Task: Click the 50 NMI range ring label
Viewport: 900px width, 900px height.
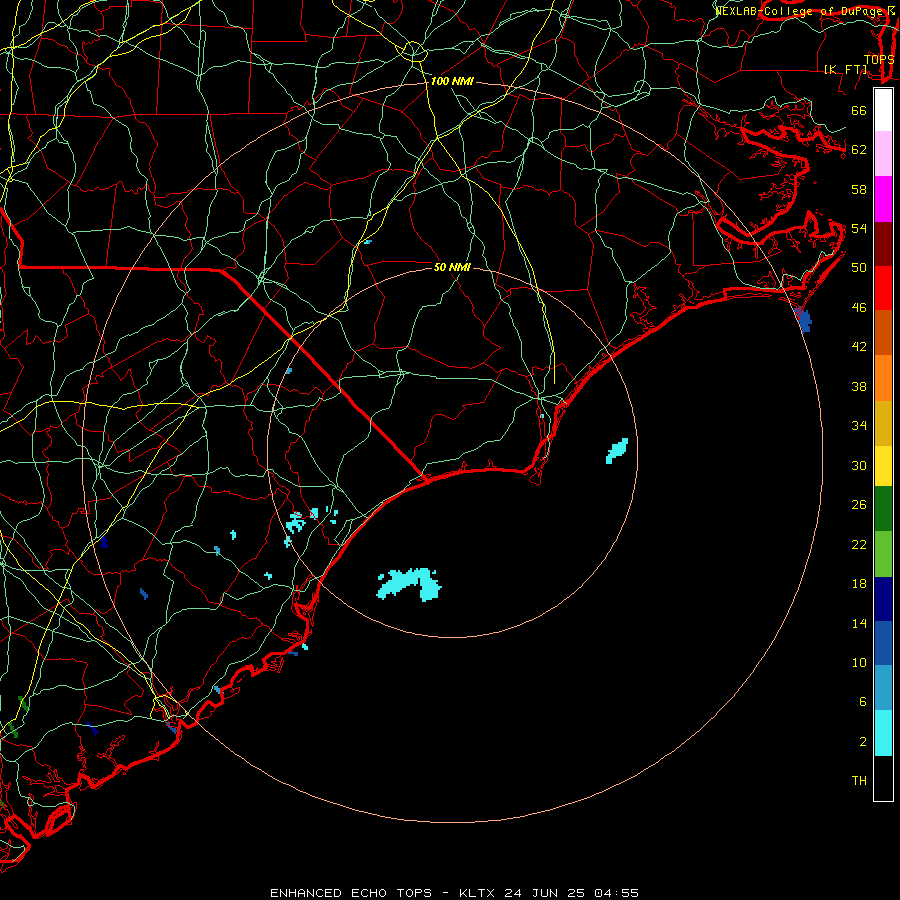Action: coord(452,267)
